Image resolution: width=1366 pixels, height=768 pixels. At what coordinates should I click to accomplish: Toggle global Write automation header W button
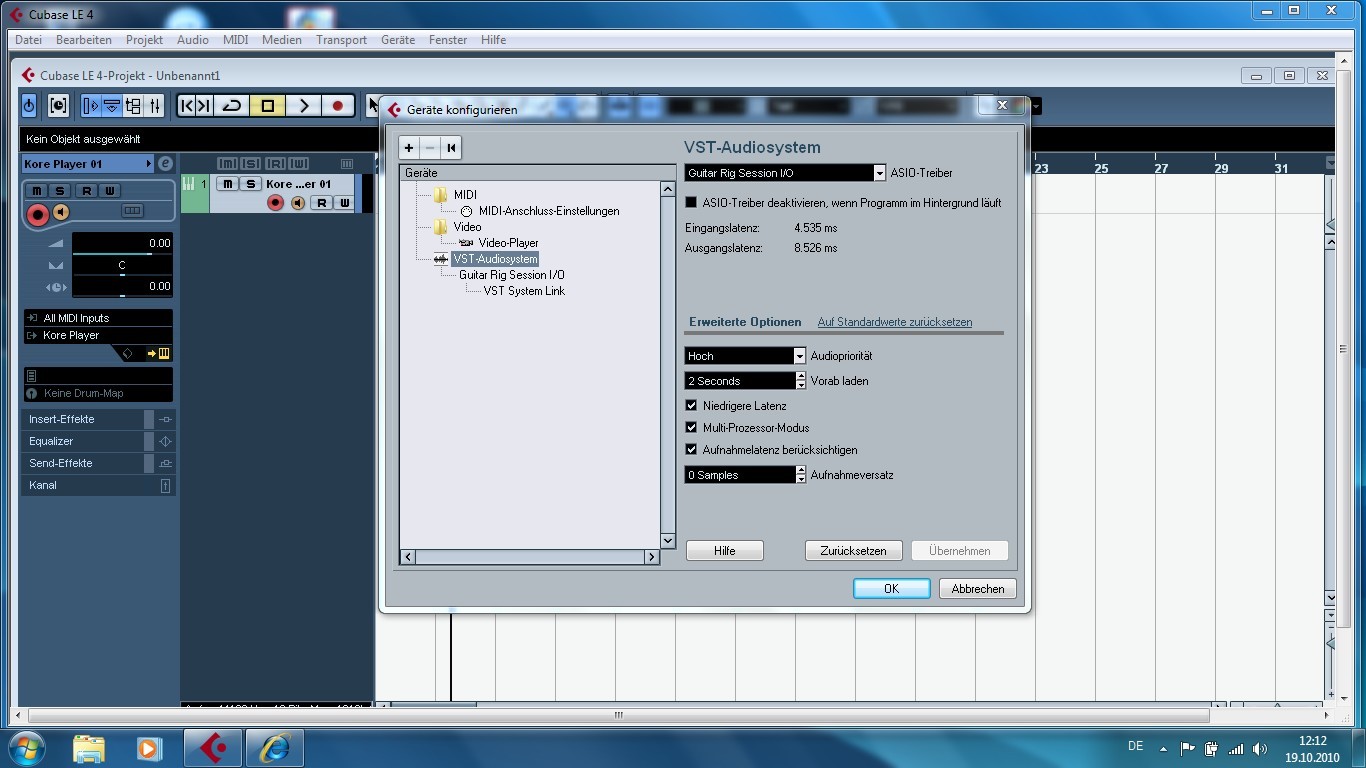click(298, 164)
